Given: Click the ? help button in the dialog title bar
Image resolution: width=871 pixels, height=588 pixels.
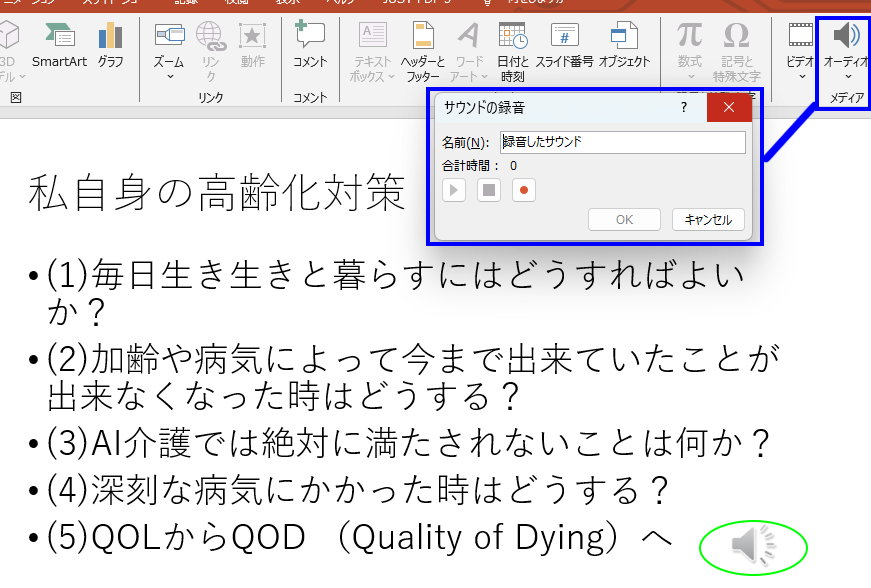Looking at the screenshot, I should (x=684, y=107).
